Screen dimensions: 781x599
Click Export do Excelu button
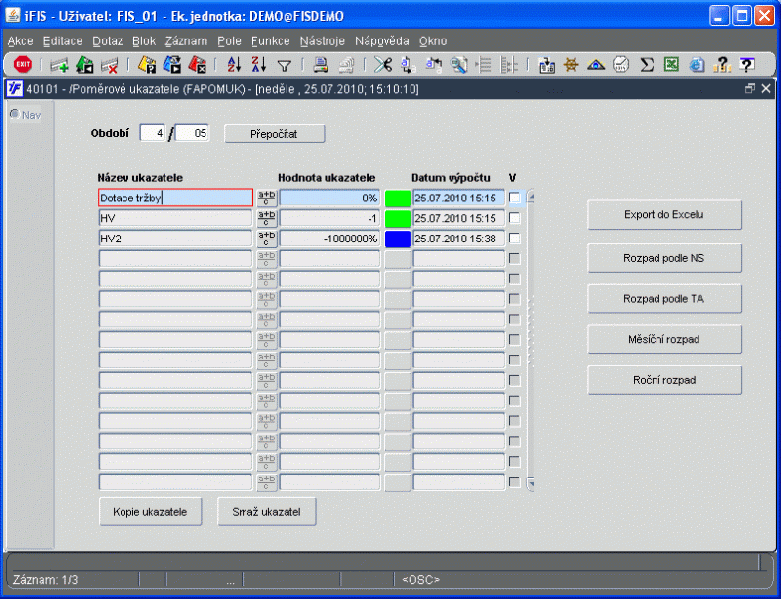pyautogui.click(x=664, y=215)
